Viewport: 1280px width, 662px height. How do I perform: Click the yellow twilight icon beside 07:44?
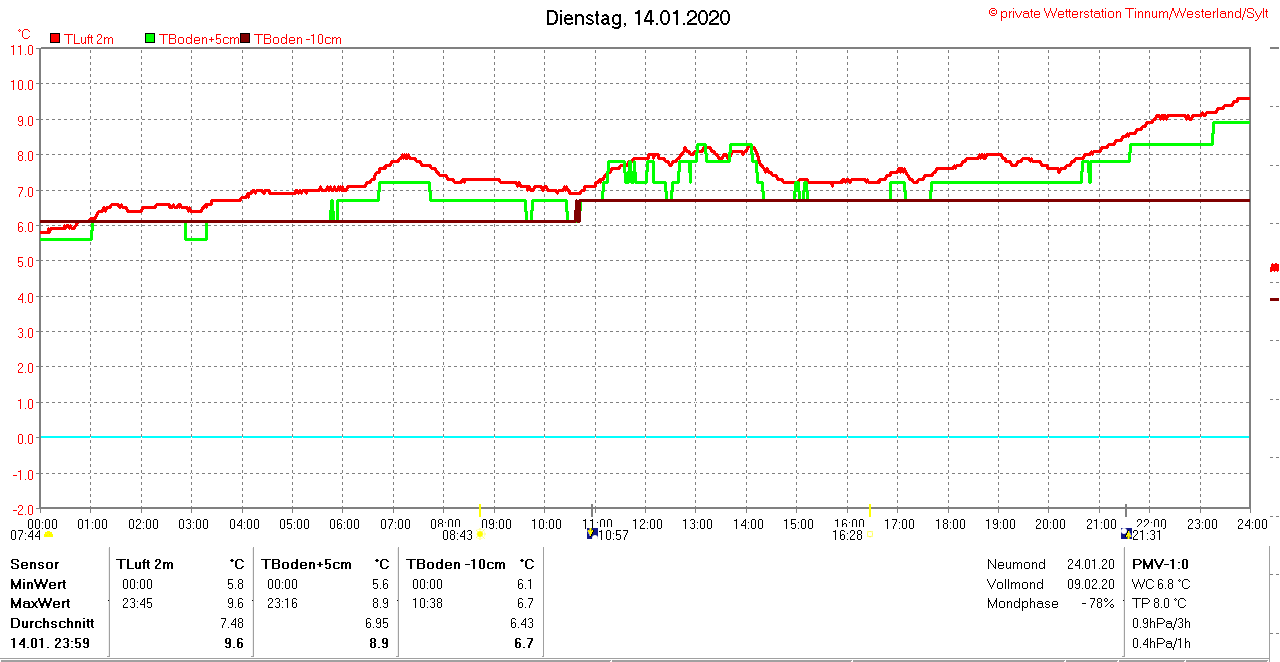[x=48, y=535]
